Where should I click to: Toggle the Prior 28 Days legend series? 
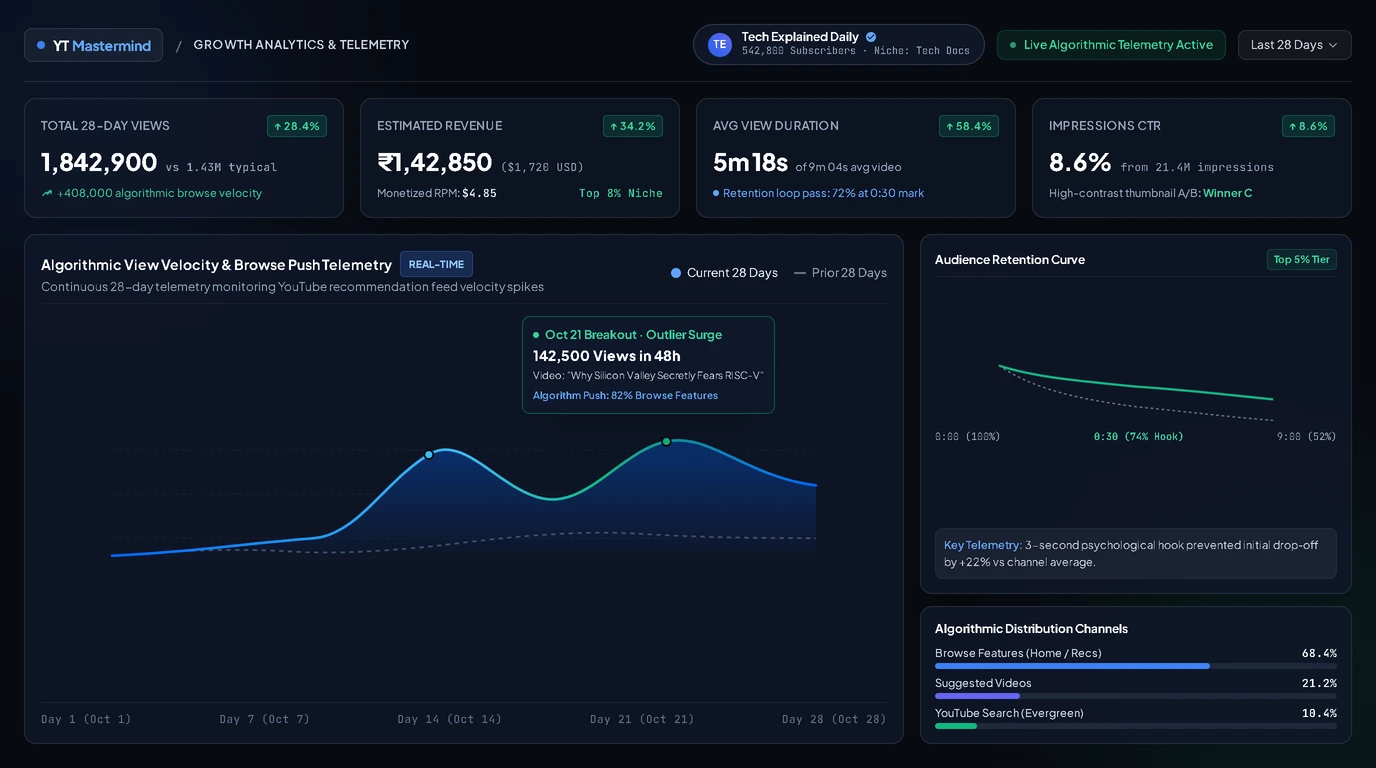(840, 272)
